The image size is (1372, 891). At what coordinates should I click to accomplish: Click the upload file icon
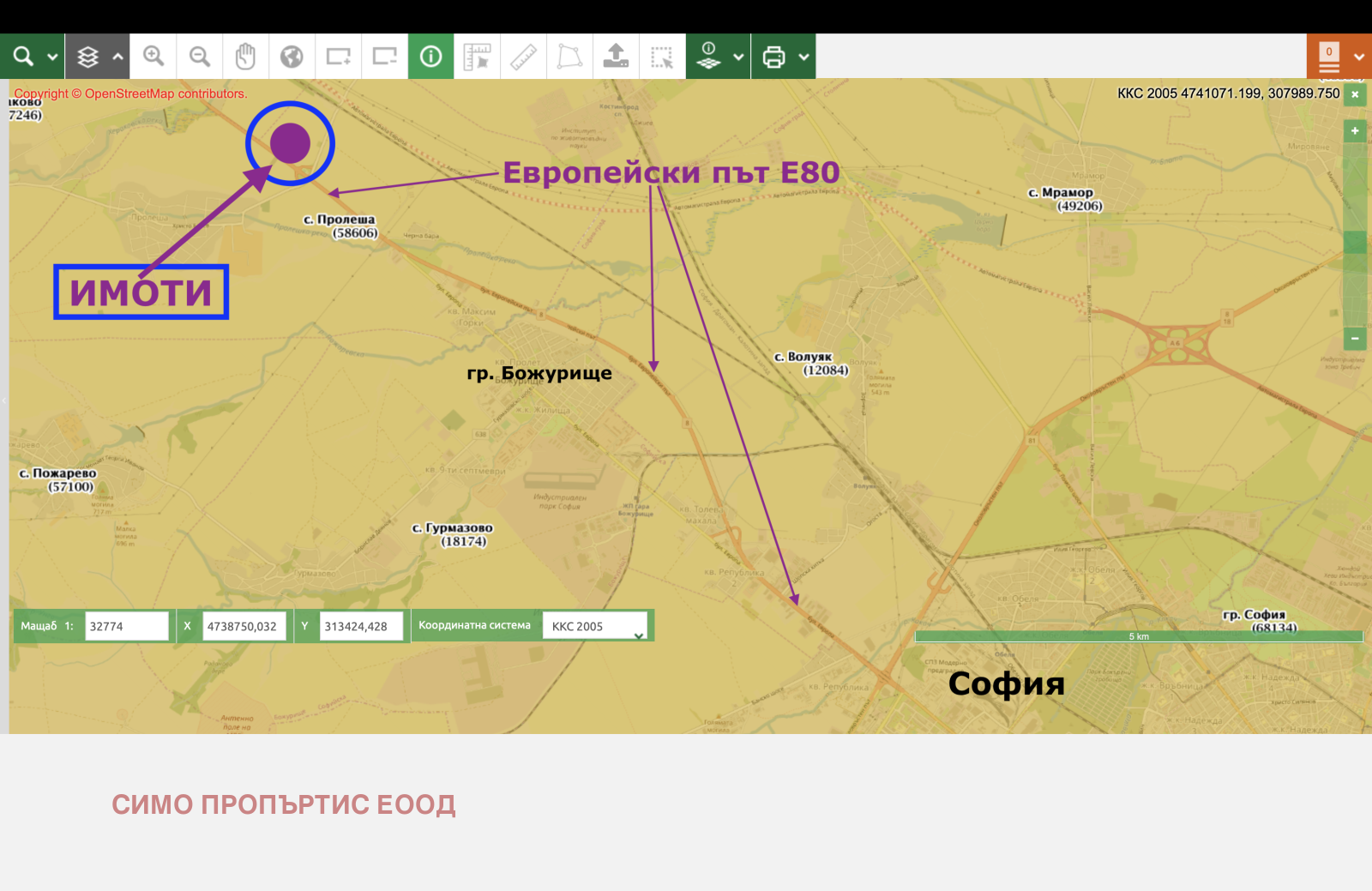coord(616,57)
